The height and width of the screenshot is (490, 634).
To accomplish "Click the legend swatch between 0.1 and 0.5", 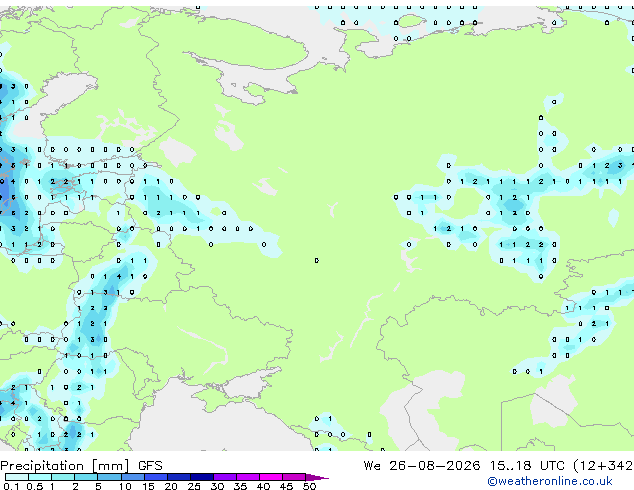I will tap(17, 477).
